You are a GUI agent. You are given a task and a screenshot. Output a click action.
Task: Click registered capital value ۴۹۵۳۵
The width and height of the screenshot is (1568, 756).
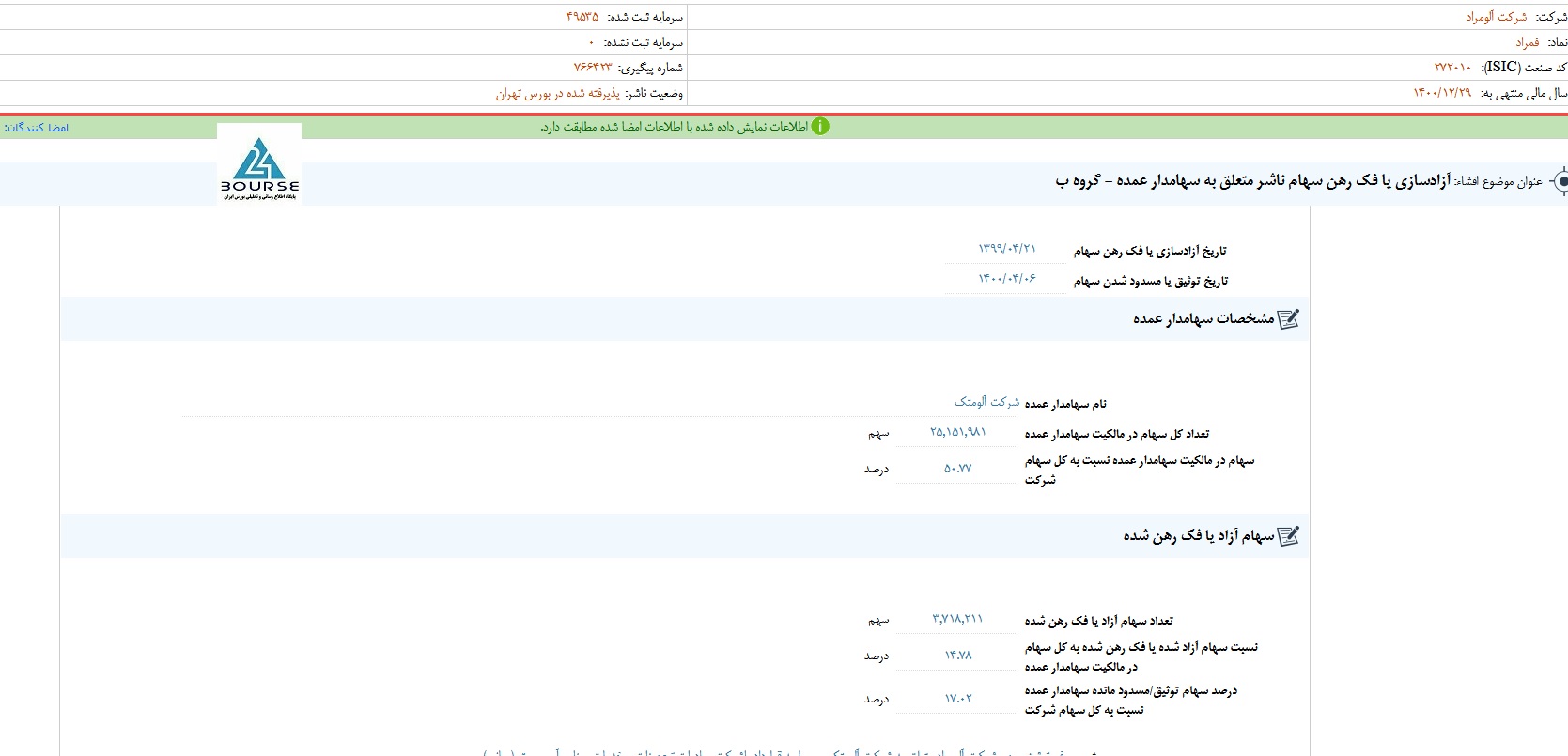(582, 17)
